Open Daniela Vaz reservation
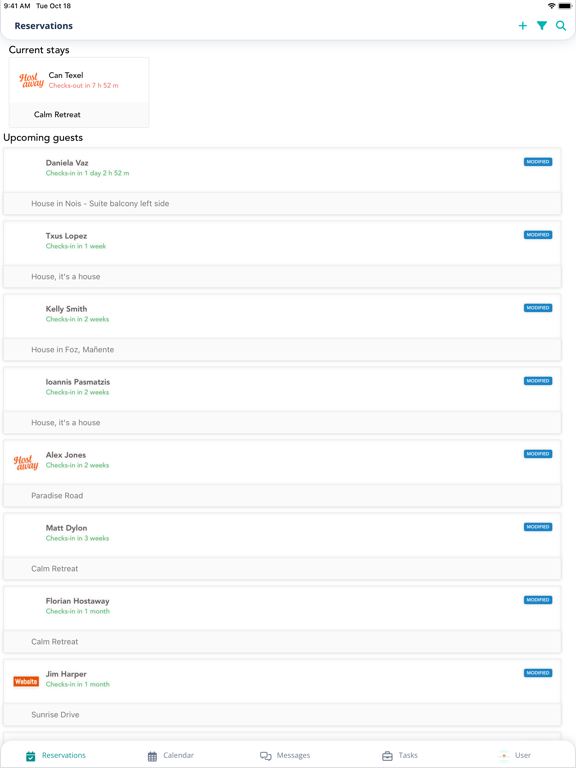The height and width of the screenshot is (768, 576). click(282, 181)
